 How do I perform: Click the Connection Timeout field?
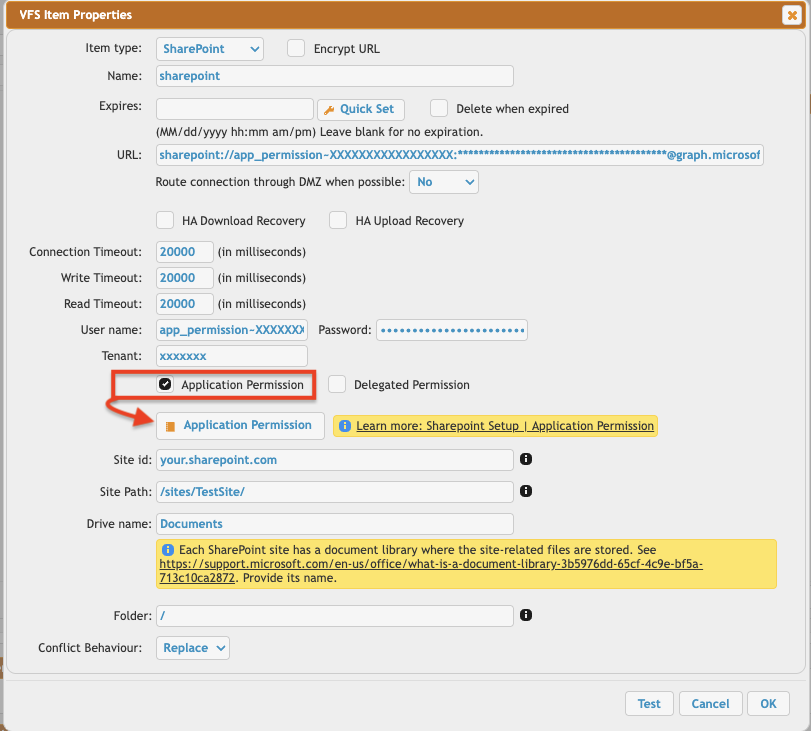click(x=185, y=252)
